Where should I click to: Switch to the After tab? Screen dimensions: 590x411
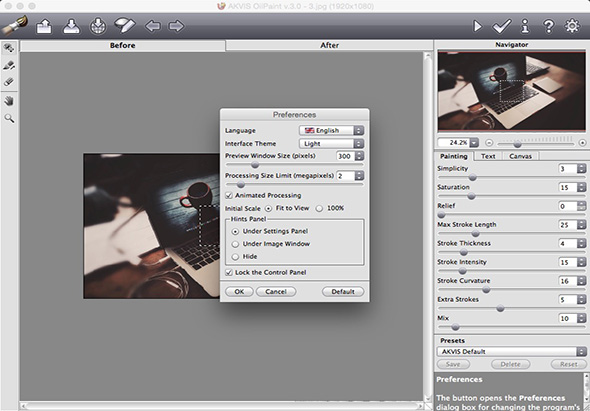click(330, 46)
